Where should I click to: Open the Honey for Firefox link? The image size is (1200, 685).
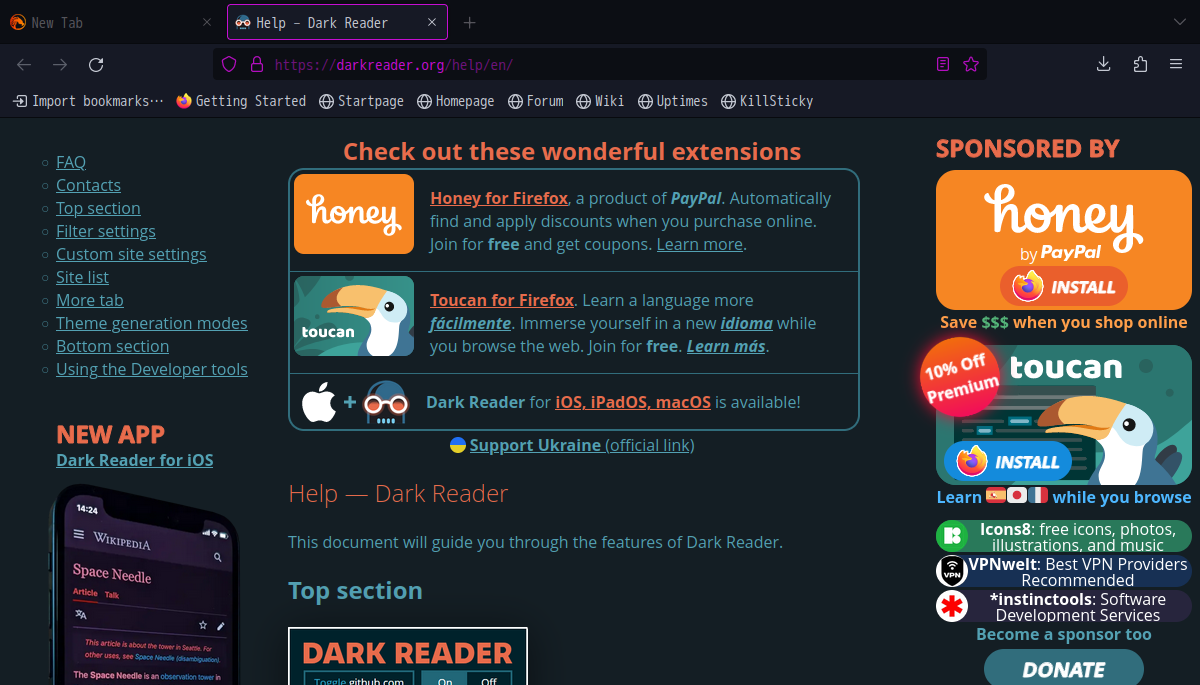pyautogui.click(x=499, y=198)
